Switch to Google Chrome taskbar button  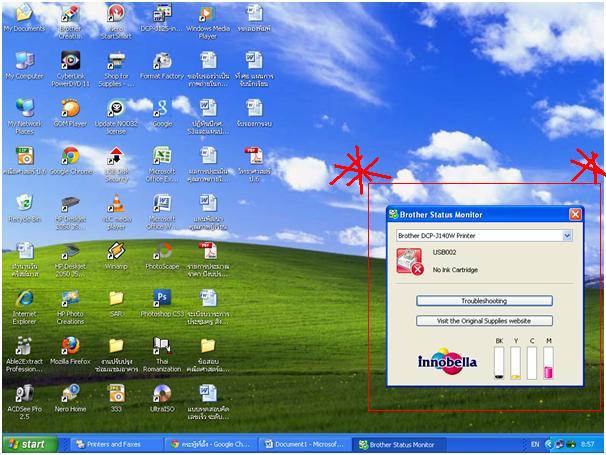(x=211, y=444)
